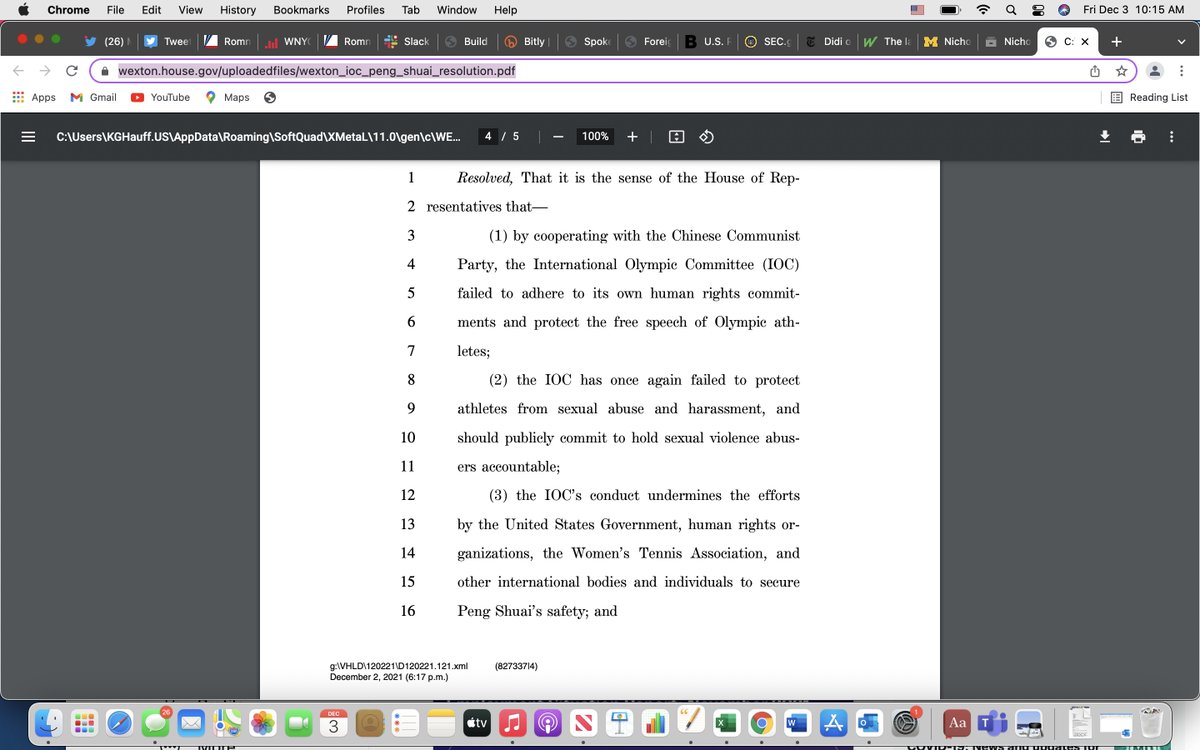Open Excel from the dock
This screenshot has width=1200, height=750.
(x=726, y=723)
